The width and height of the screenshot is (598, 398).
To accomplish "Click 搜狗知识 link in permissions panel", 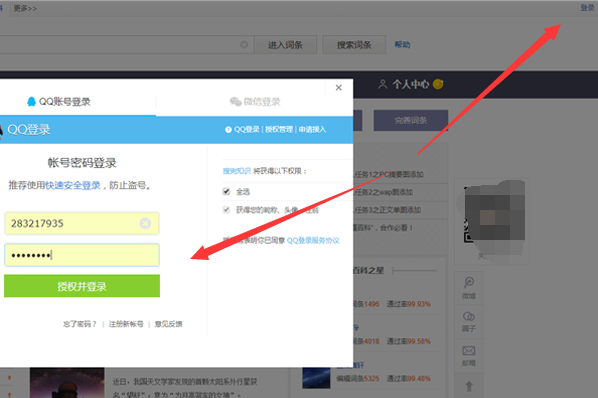I will tap(237, 171).
